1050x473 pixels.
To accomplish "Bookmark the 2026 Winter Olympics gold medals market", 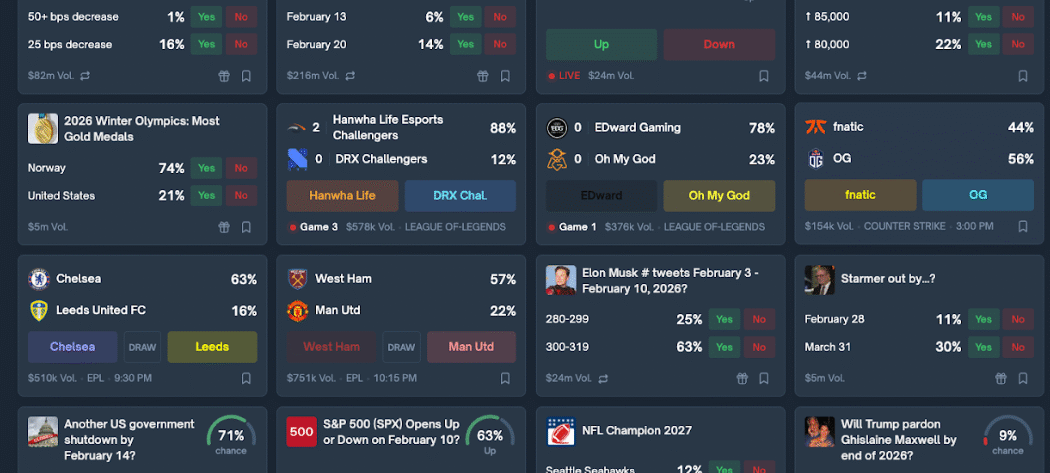I will point(246,227).
